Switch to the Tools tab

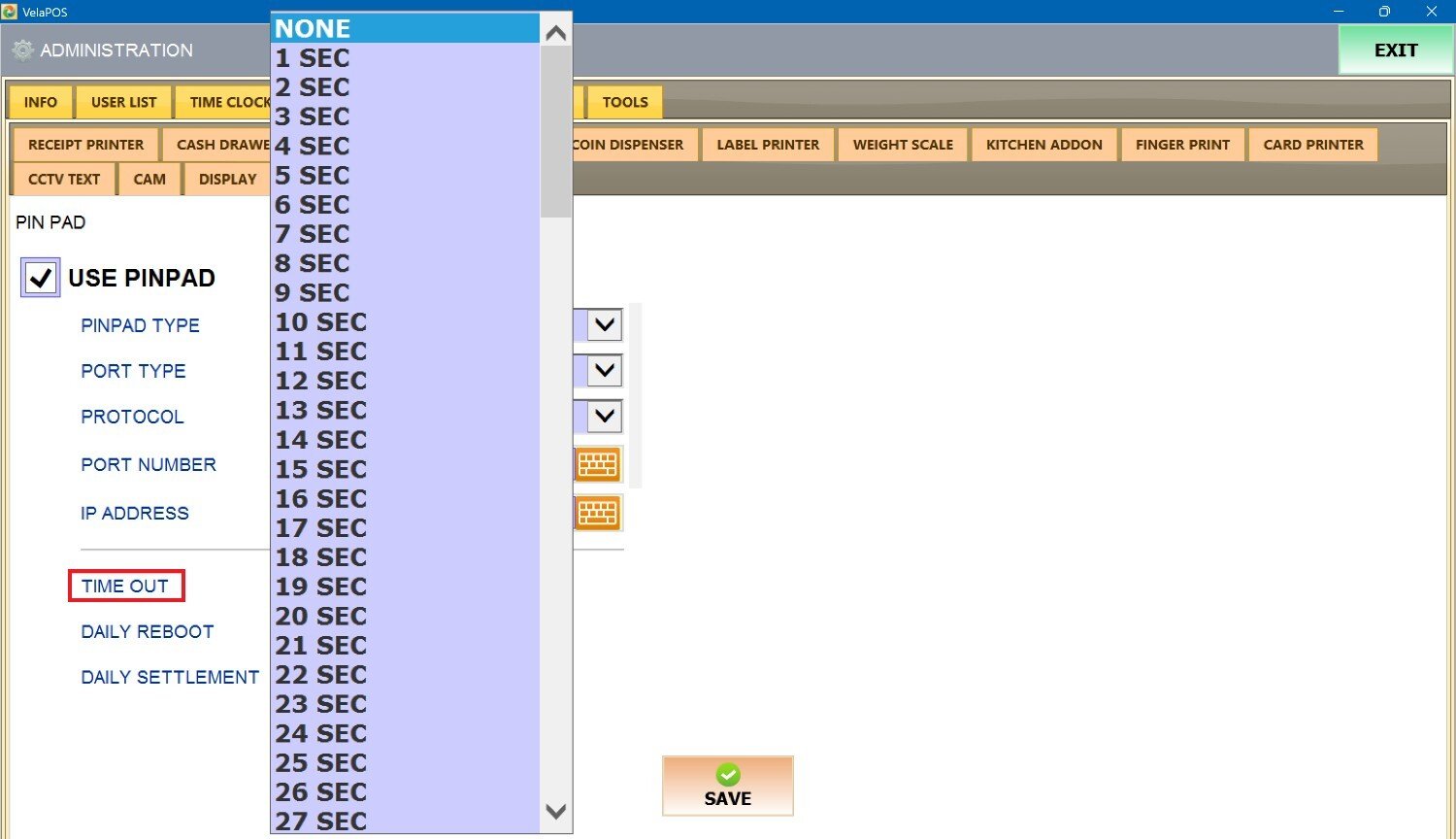(624, 102)
